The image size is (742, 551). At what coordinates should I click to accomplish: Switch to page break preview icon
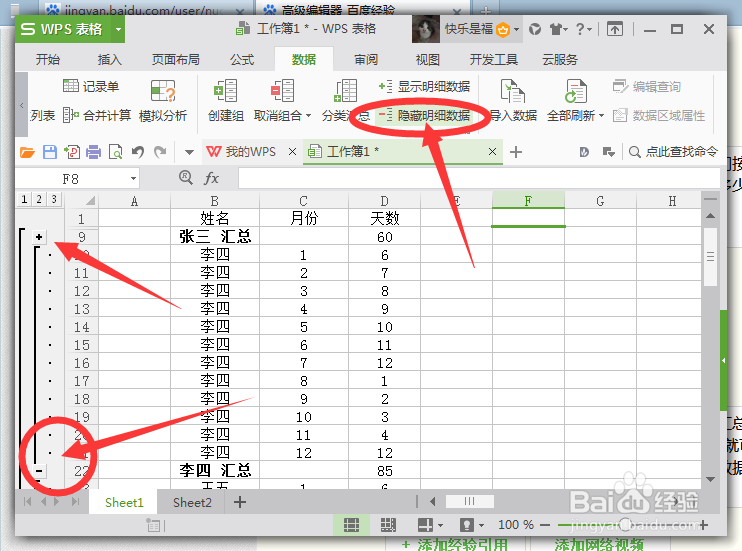click(x=388, y=525)
